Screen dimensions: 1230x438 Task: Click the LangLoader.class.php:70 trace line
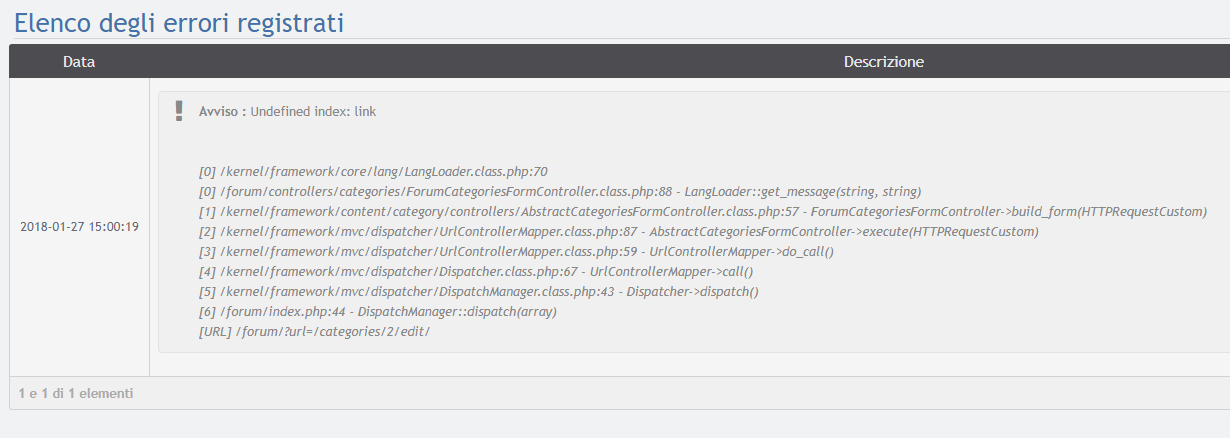tap(373, 171)
